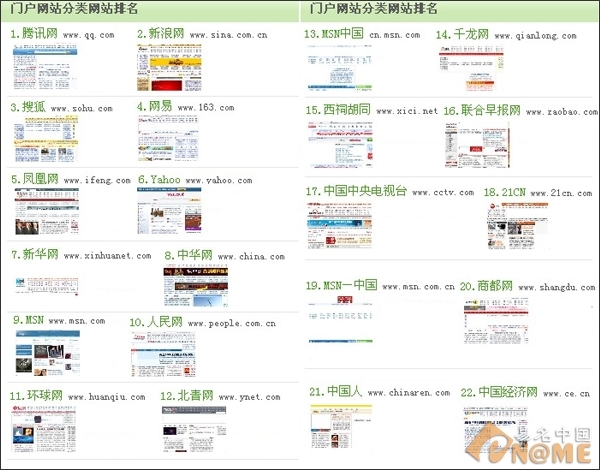Open the 西祠胡同 page thumbnail

(340, 145)
